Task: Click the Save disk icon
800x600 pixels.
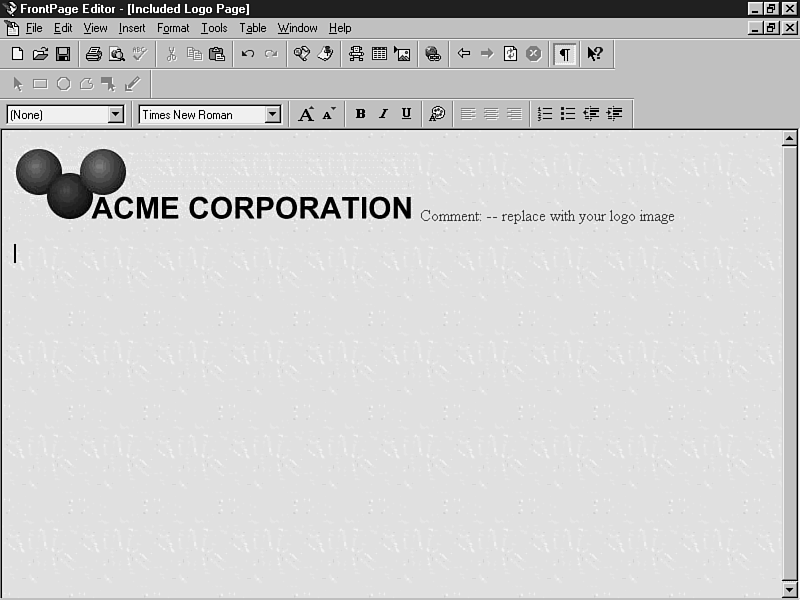Action: [62, 54]
